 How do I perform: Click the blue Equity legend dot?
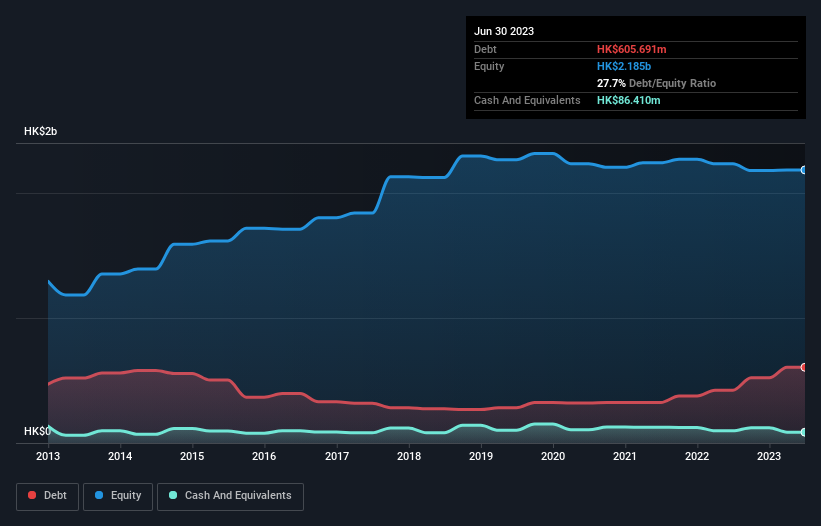pyautogui.click(x=99, y=495)
